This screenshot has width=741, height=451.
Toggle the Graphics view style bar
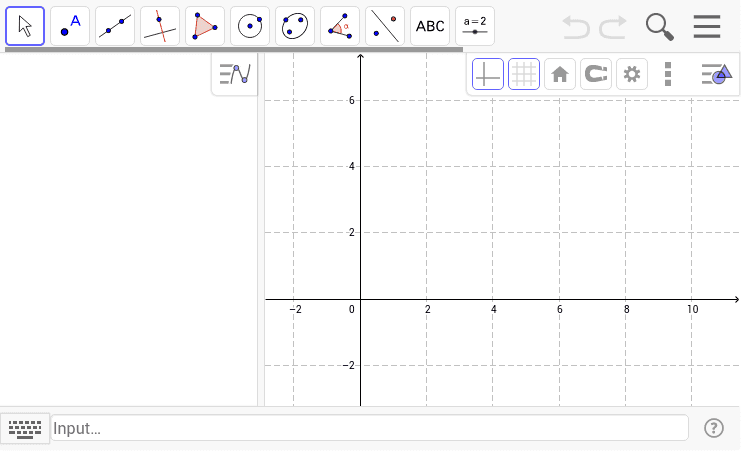[717, 74]
